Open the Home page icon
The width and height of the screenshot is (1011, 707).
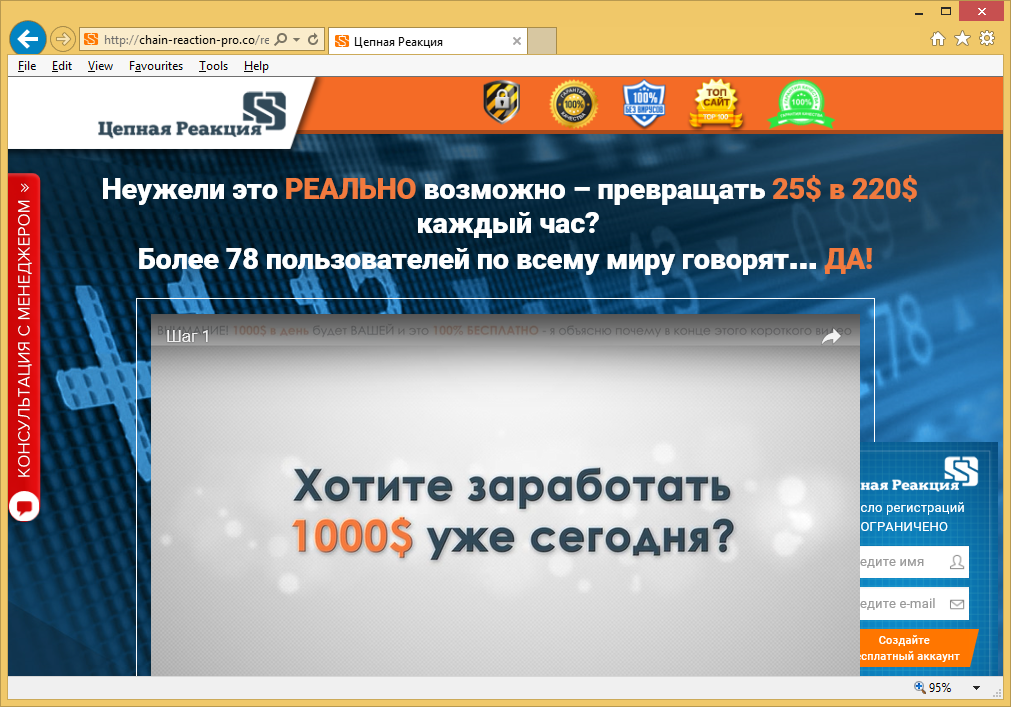(938, 39)
